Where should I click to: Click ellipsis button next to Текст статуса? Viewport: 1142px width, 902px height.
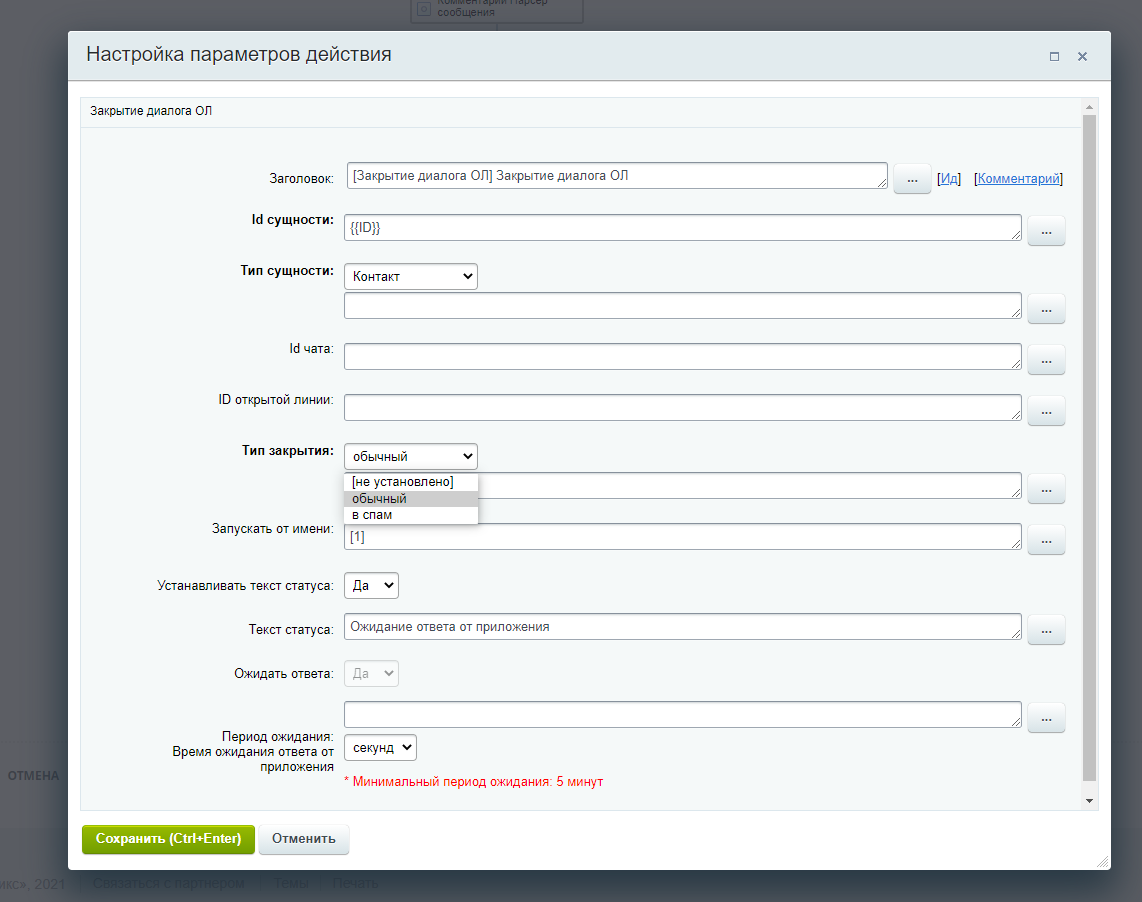[x=1046, y=630]
